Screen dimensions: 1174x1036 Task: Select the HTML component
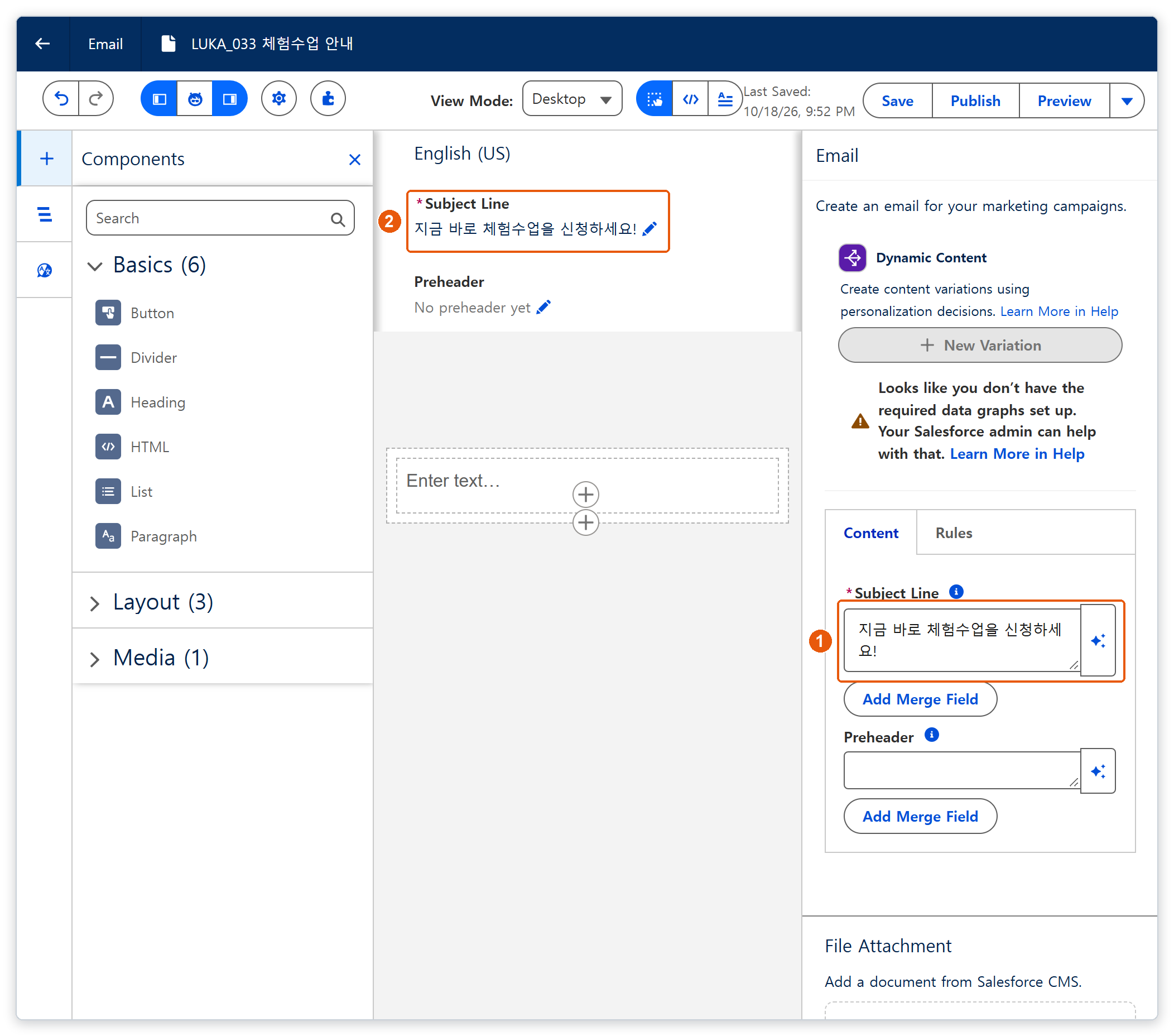point(133,447)
